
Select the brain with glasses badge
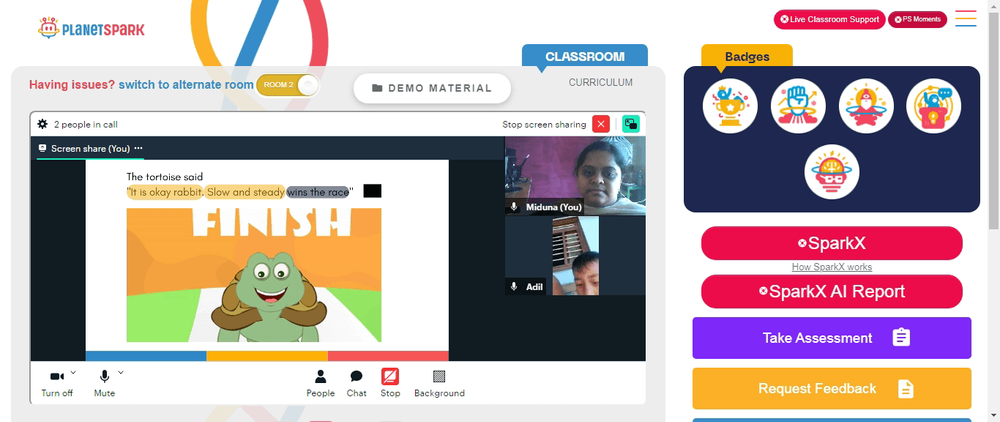[x=832, y=172]
